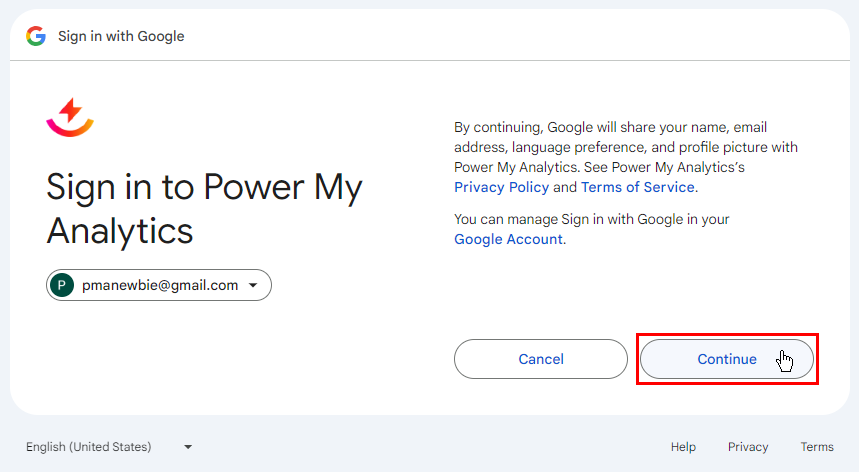
Task: Click the "You can manage Sign in" text
Action: tap(591, 219)
